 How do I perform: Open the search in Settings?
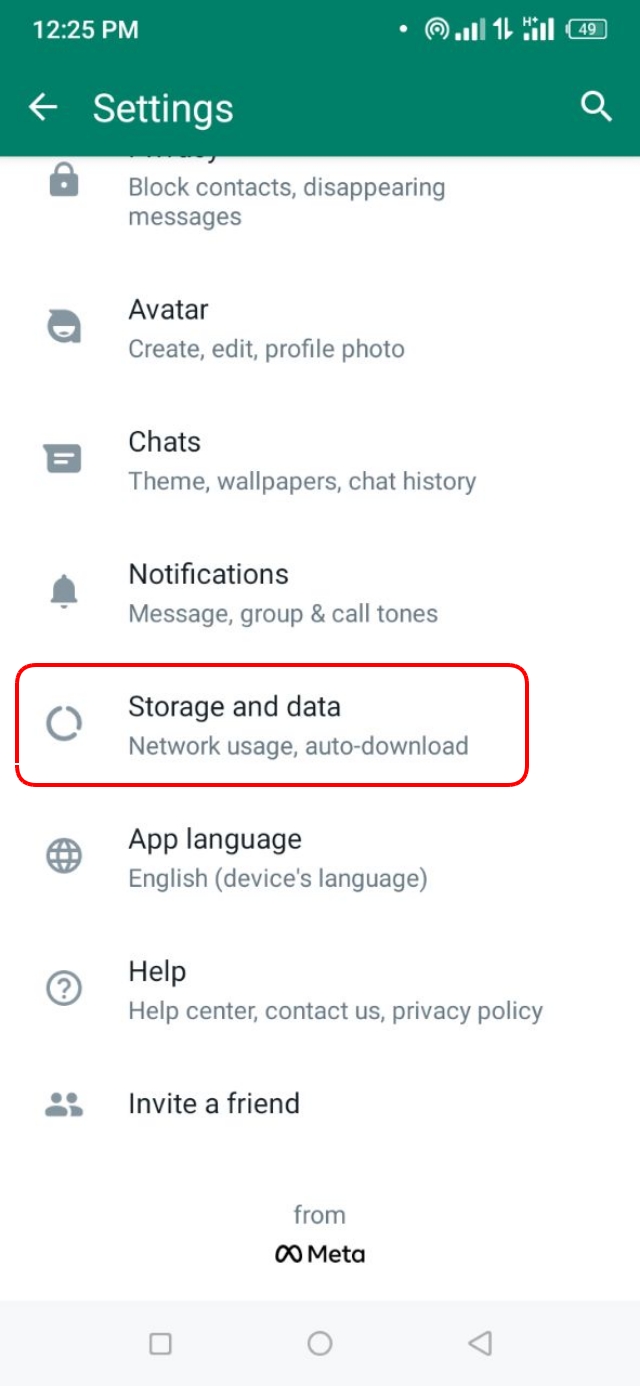(597, 105)
